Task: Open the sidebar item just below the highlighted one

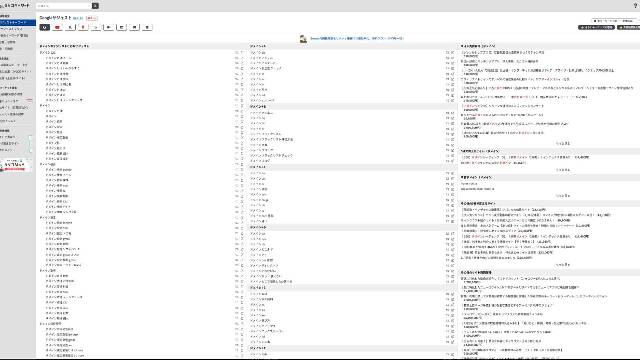Action: (18, 29)
